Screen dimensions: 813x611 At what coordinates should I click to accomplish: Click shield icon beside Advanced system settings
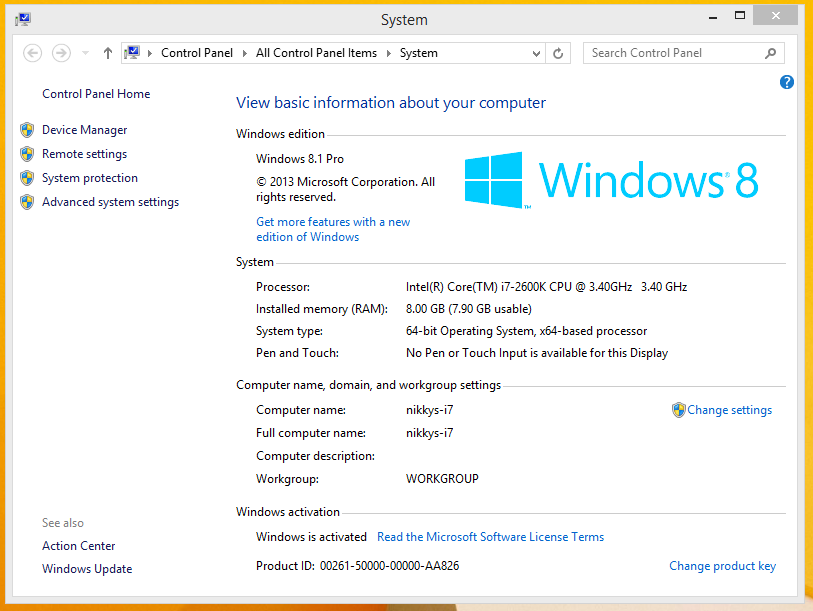(x=27, y=202)
